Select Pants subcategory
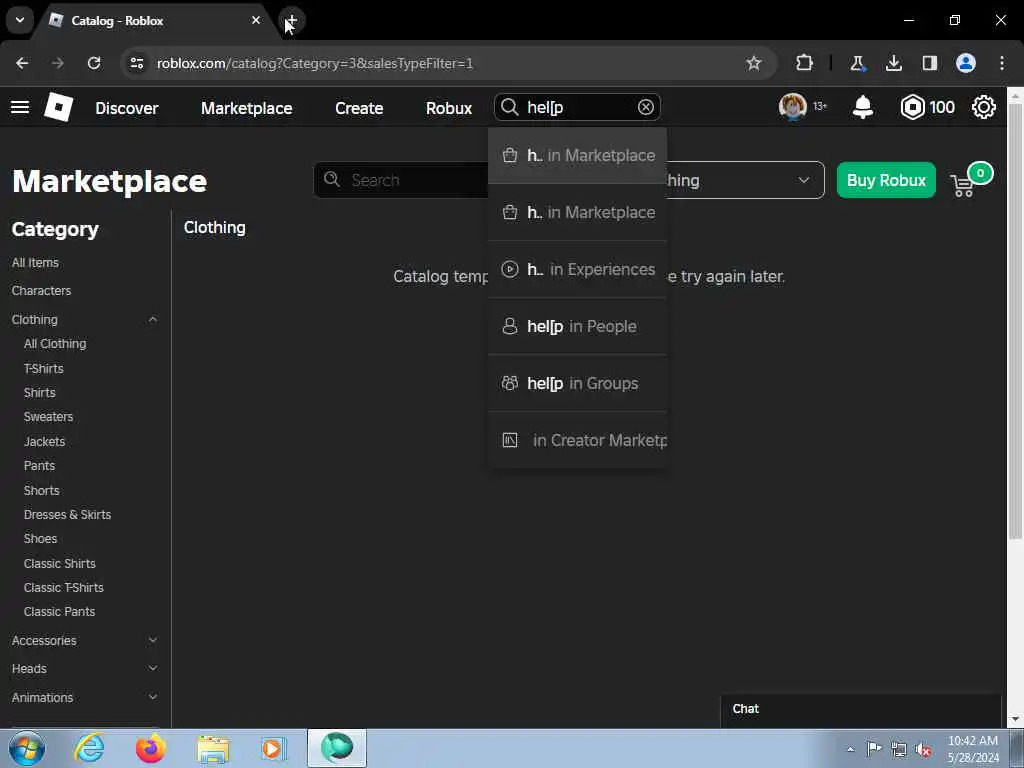Viewport: 1024px width, 768px height. click(x=39, y=466)
